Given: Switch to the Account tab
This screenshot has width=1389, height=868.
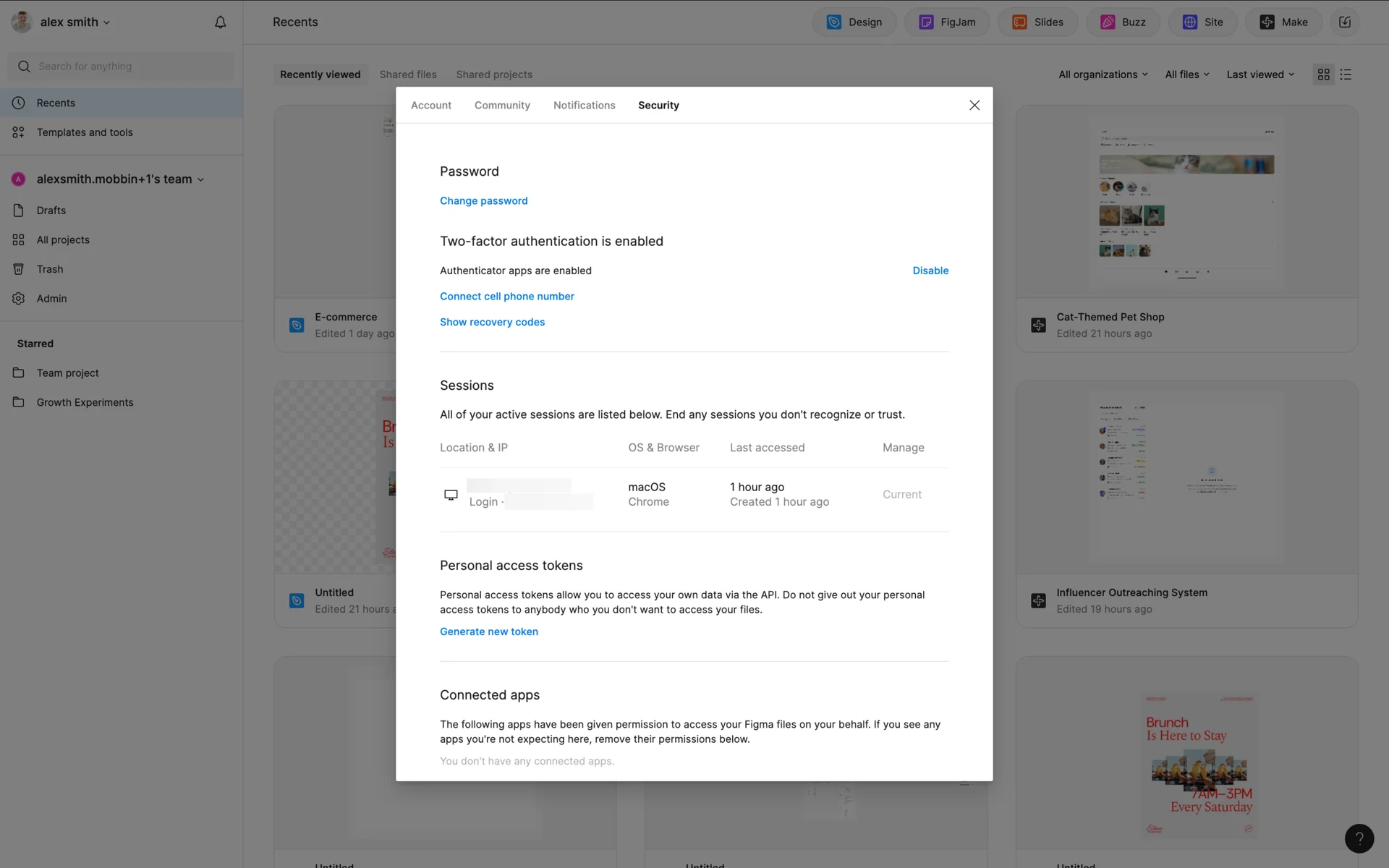Looking at the screenshot, I should [430, 106].
